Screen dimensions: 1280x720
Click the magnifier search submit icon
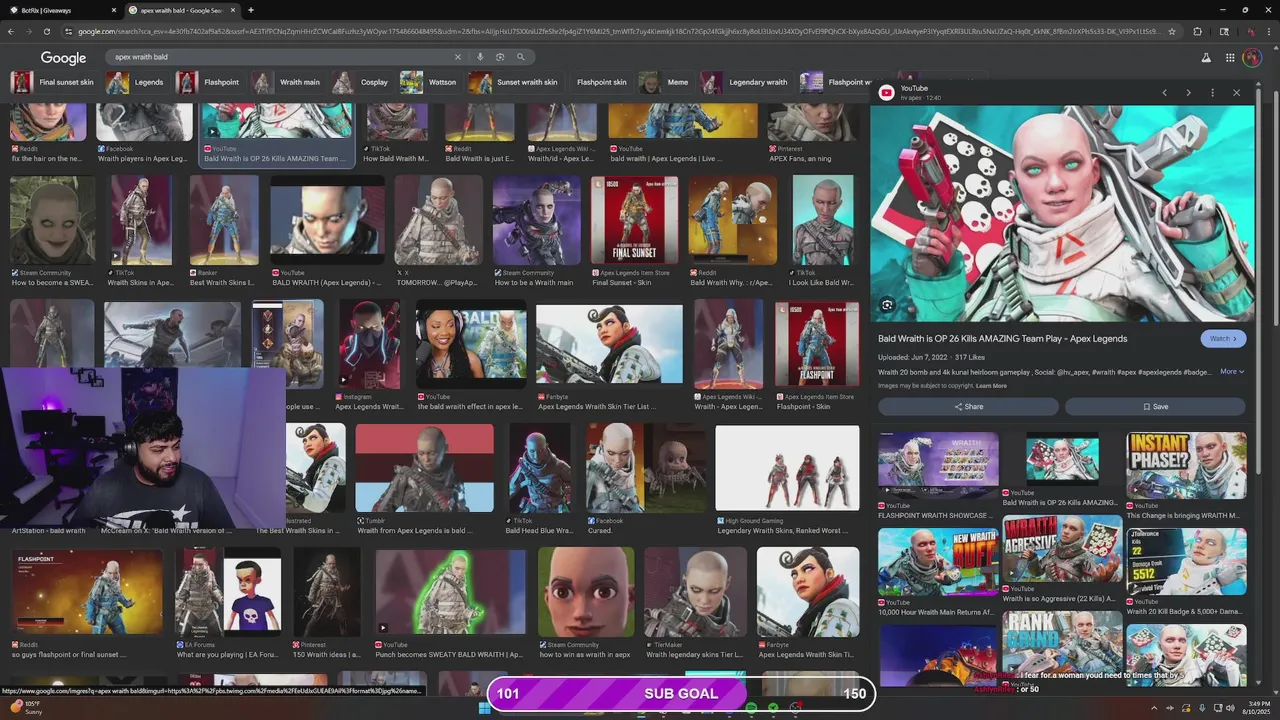click(520, 57)
